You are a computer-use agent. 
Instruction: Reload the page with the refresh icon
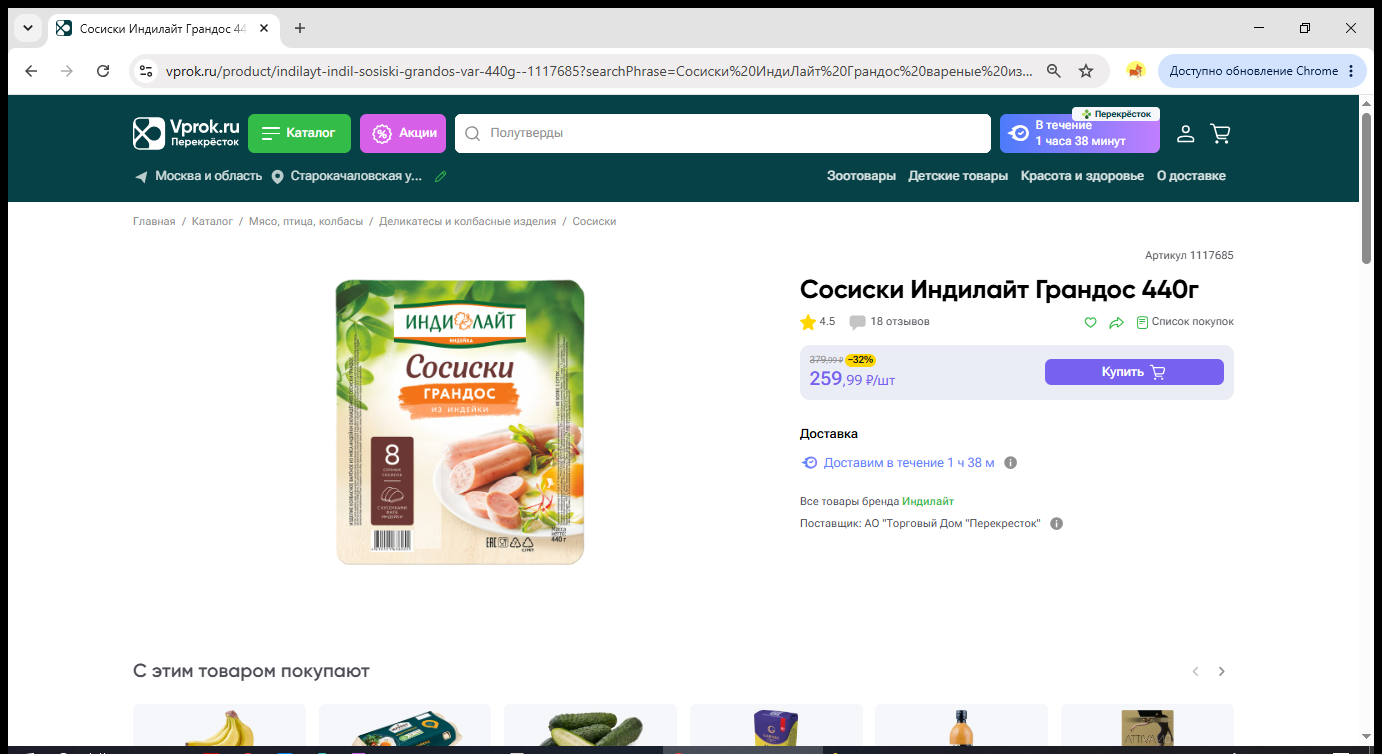(103, 71)
